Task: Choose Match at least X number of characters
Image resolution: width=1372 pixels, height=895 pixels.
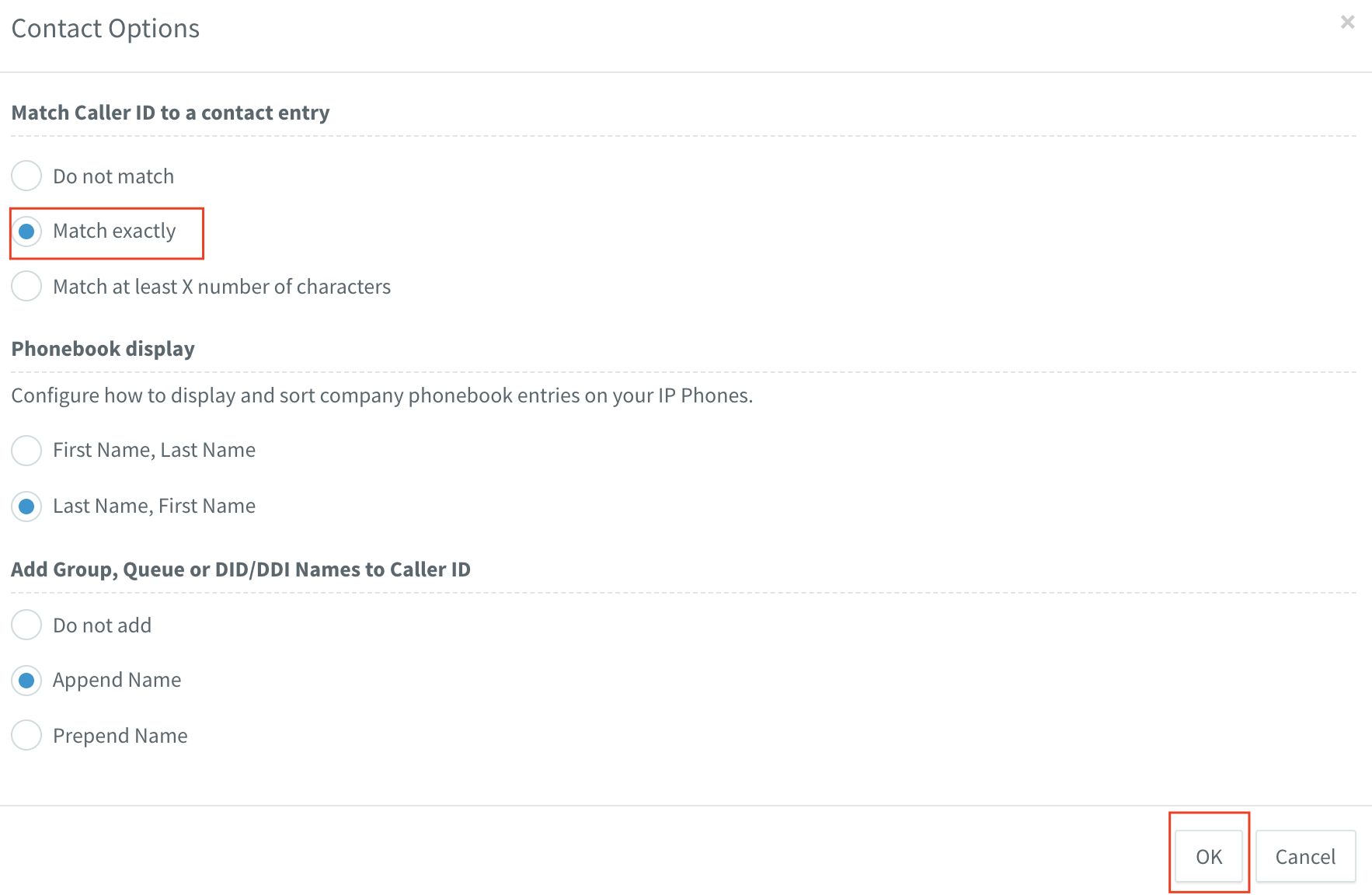Action: tap(26, 286)
